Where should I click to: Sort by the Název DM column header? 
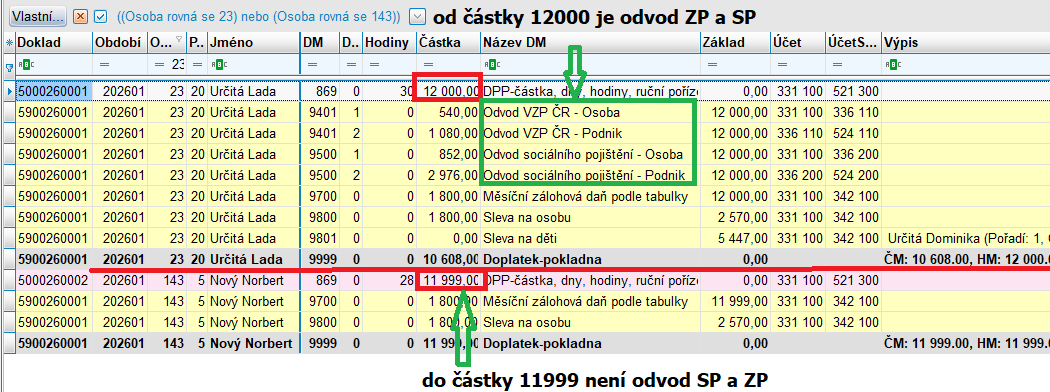[x=590, y=43]
